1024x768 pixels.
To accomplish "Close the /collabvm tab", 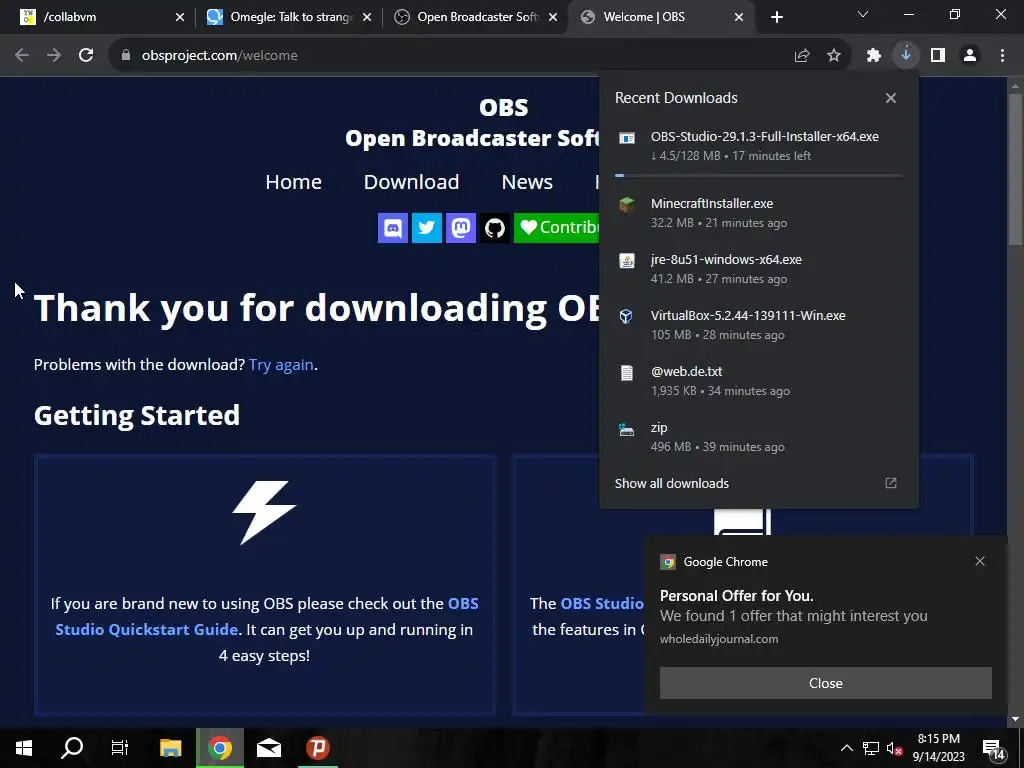I will point(180,17).
